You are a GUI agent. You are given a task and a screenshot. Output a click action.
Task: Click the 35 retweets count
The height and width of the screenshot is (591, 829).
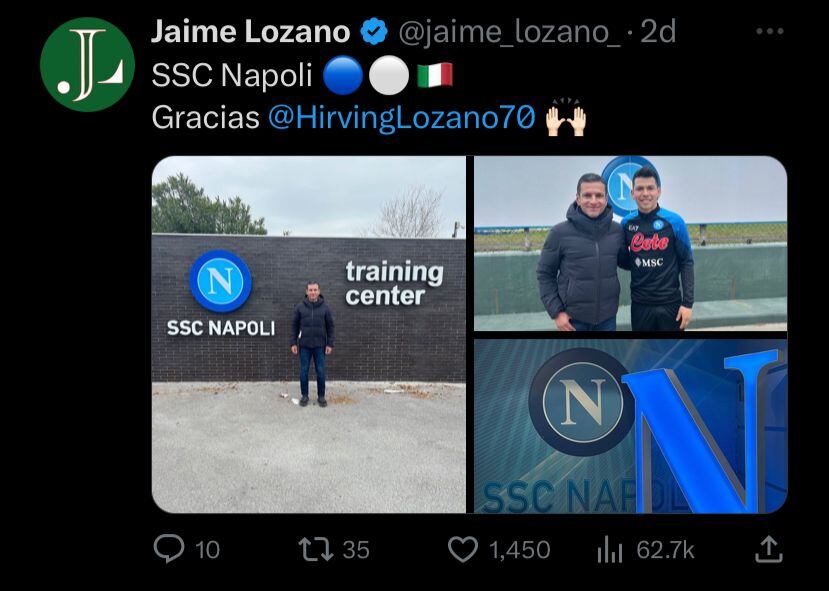356,550
